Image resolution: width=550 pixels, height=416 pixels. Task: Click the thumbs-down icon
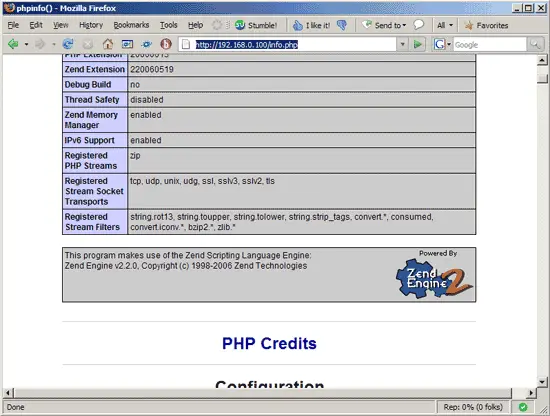click(342, 25)
